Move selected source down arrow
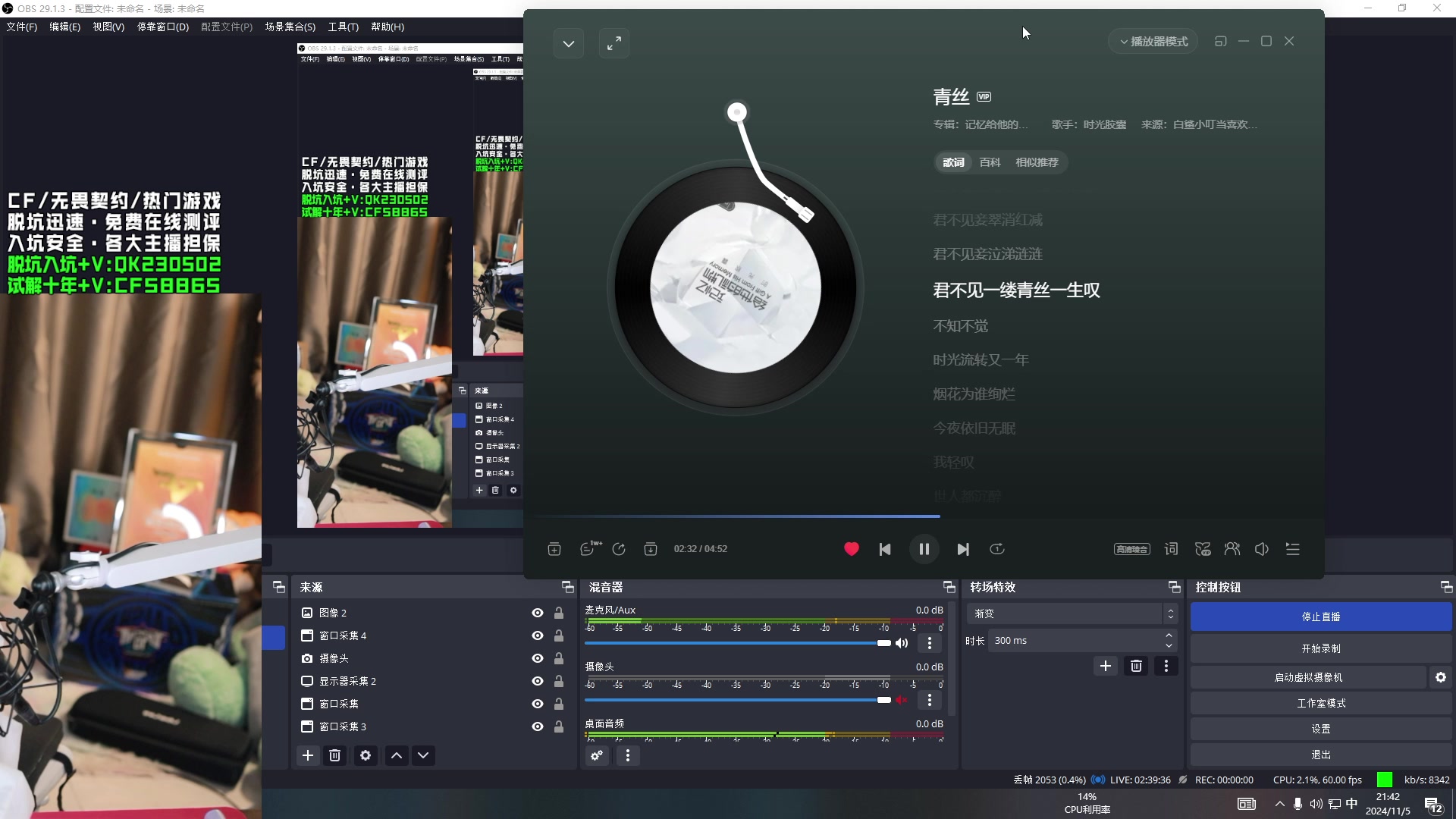The image size is (1456, 819). [x=423, y=755]
